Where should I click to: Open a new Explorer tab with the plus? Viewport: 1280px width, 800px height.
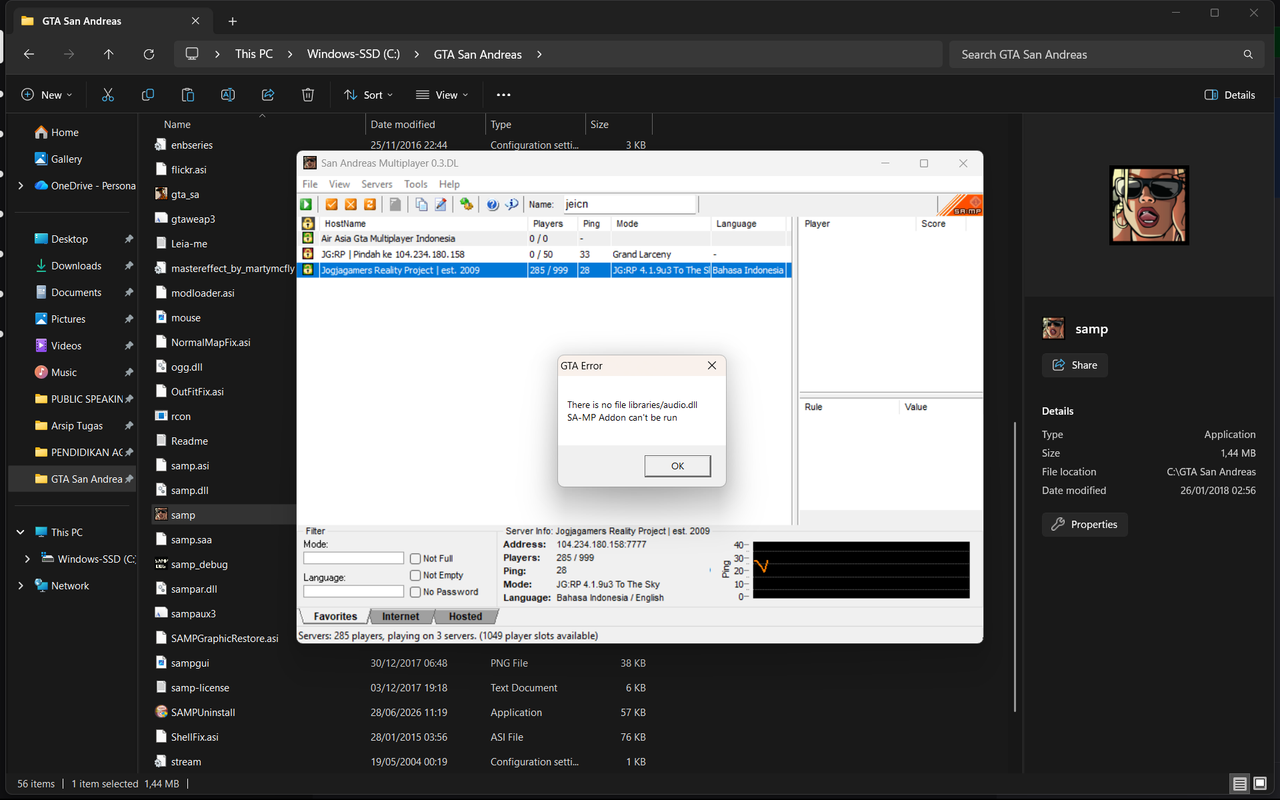coord(232,21)
